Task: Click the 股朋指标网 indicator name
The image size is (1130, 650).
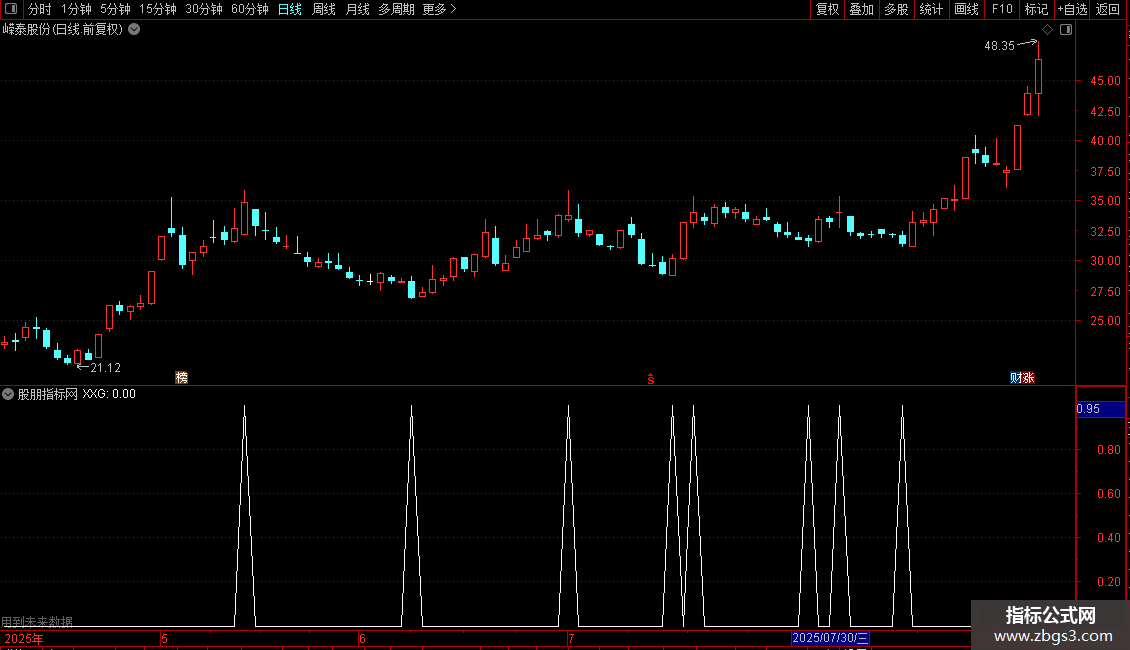Action: pyautogui.click(x=48, y=394)
